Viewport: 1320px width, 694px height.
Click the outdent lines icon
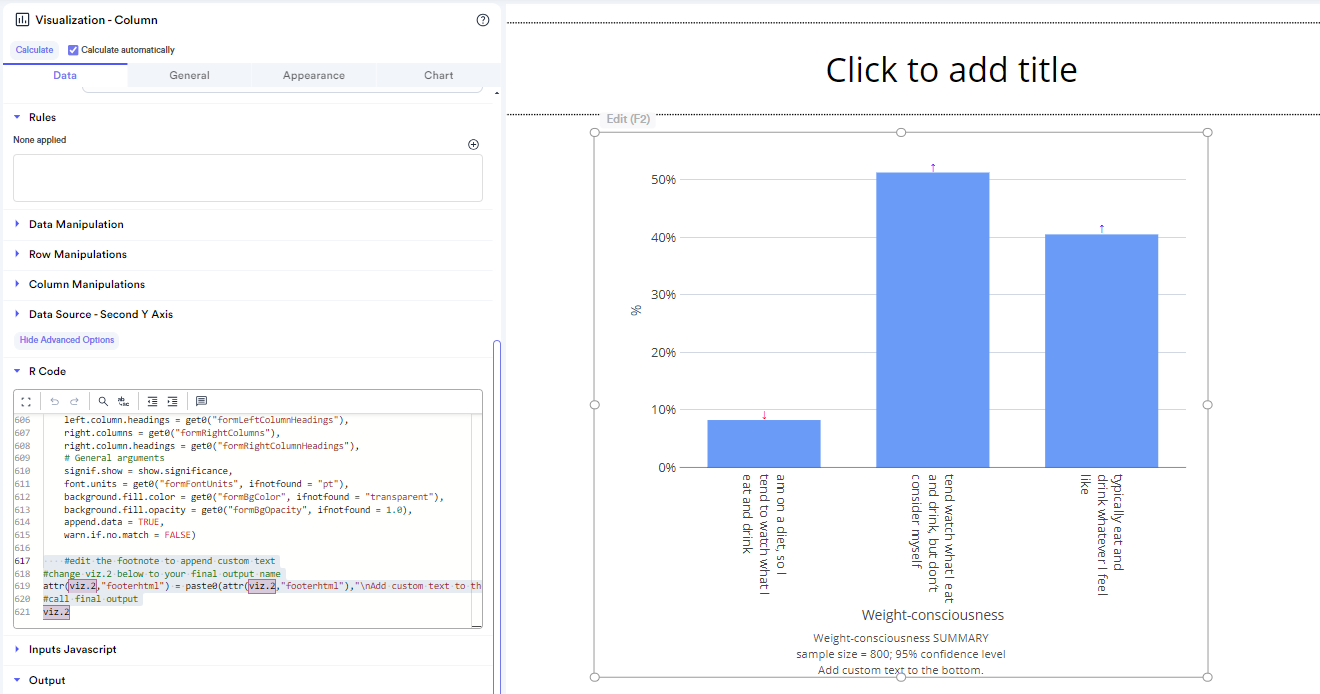point(152,401)
